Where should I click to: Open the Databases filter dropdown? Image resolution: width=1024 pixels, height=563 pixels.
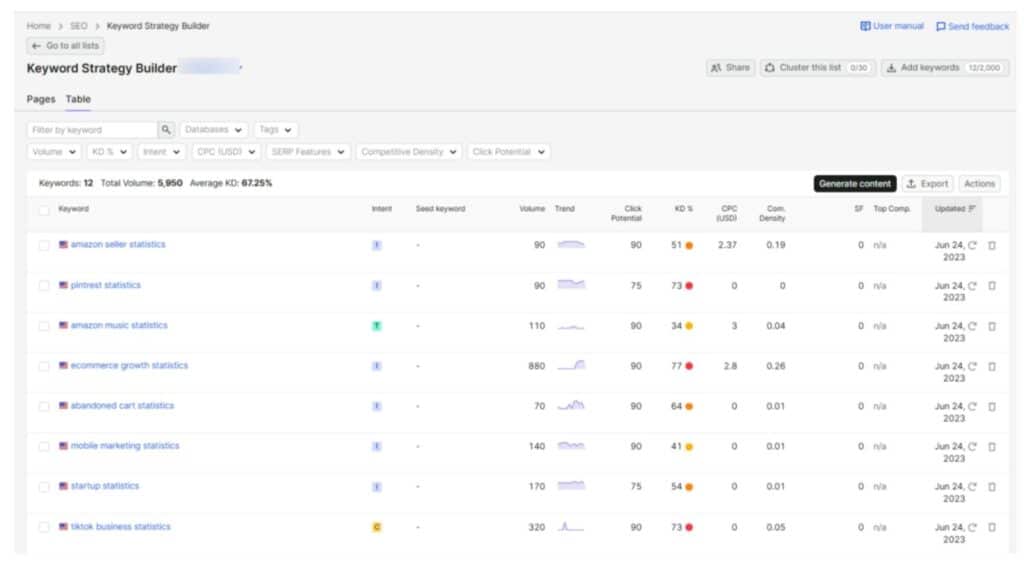click(214, 129)
